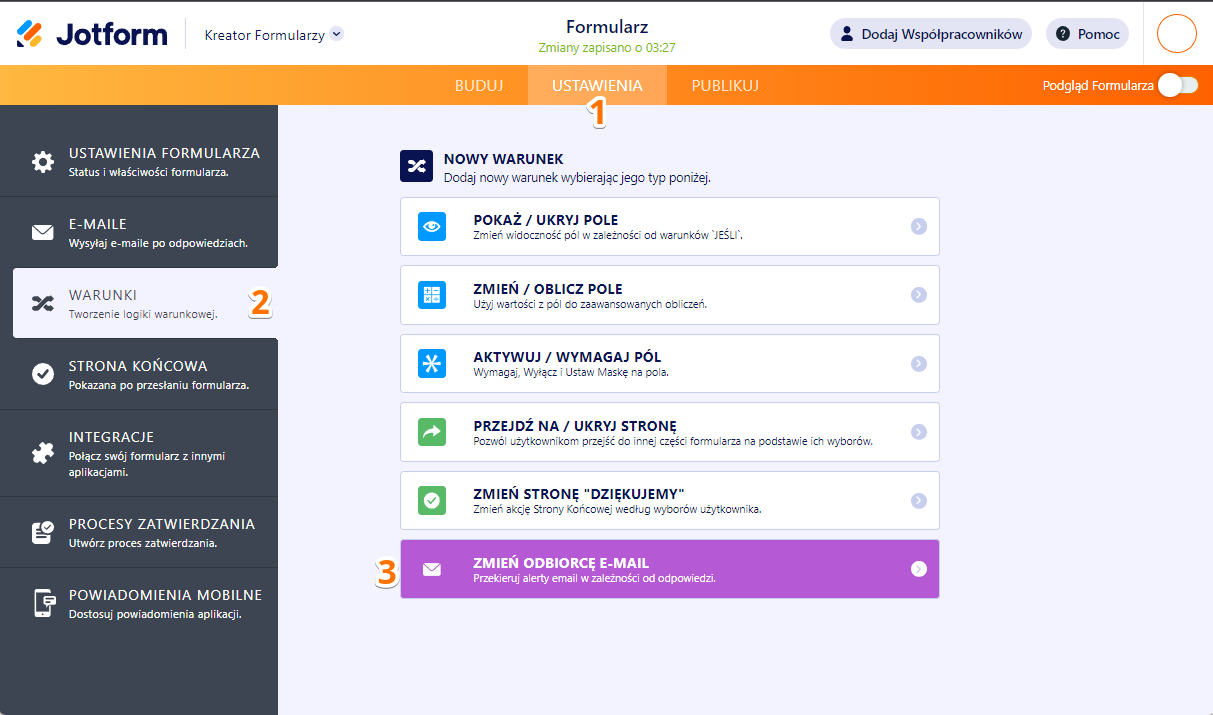
Task: Click the checkmark icon beside Strona Końcowa
Action: click(43, 374)
